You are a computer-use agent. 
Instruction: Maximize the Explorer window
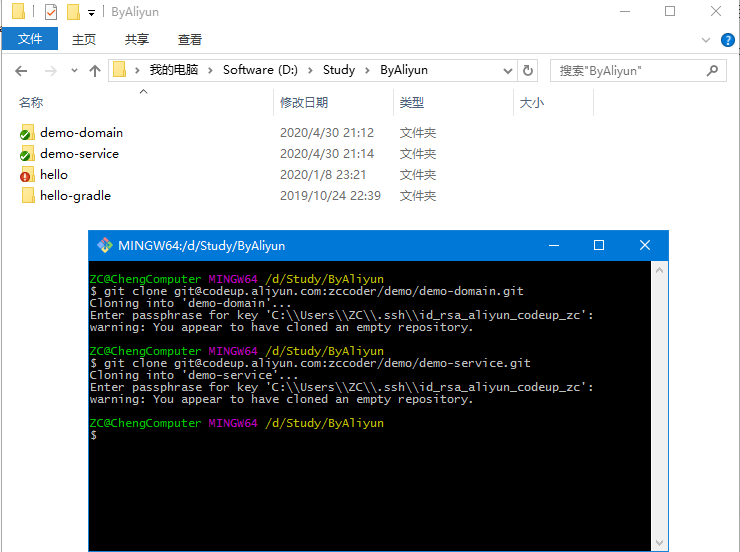point(670,11)
